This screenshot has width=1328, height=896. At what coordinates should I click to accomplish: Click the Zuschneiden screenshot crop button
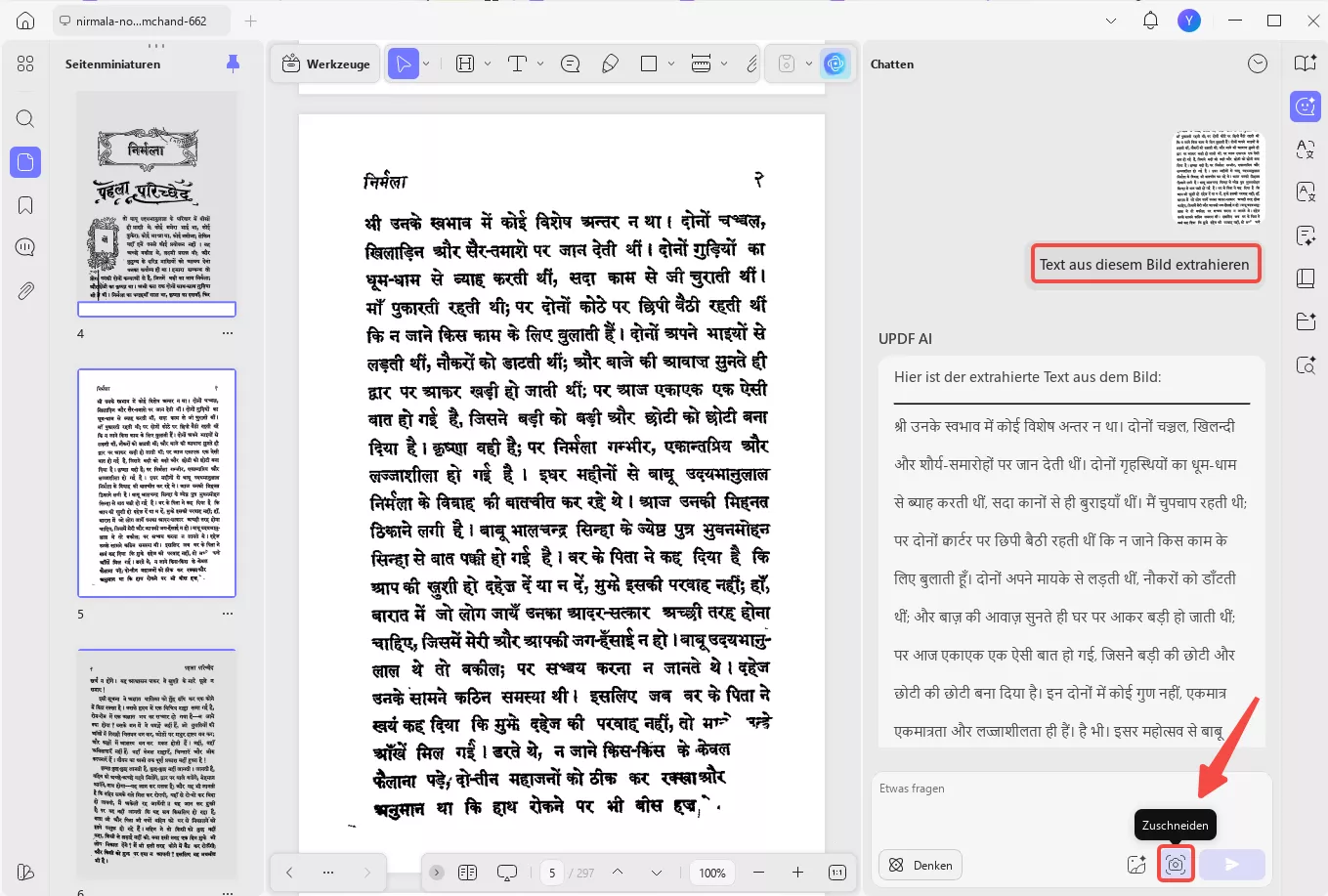[1176, 865]
